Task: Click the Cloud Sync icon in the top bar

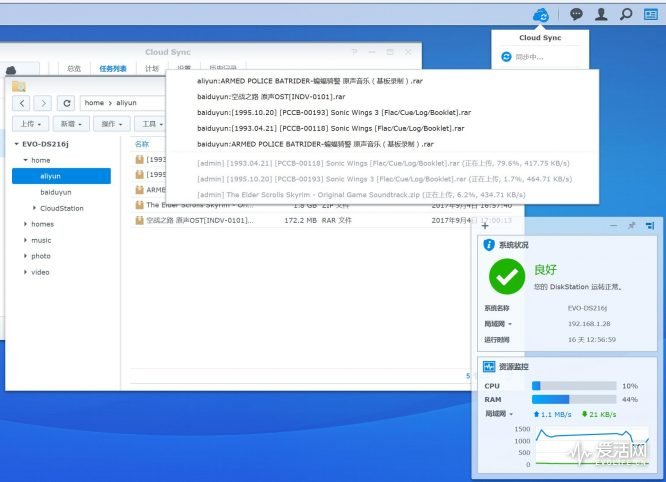Action: coord(541,14)
